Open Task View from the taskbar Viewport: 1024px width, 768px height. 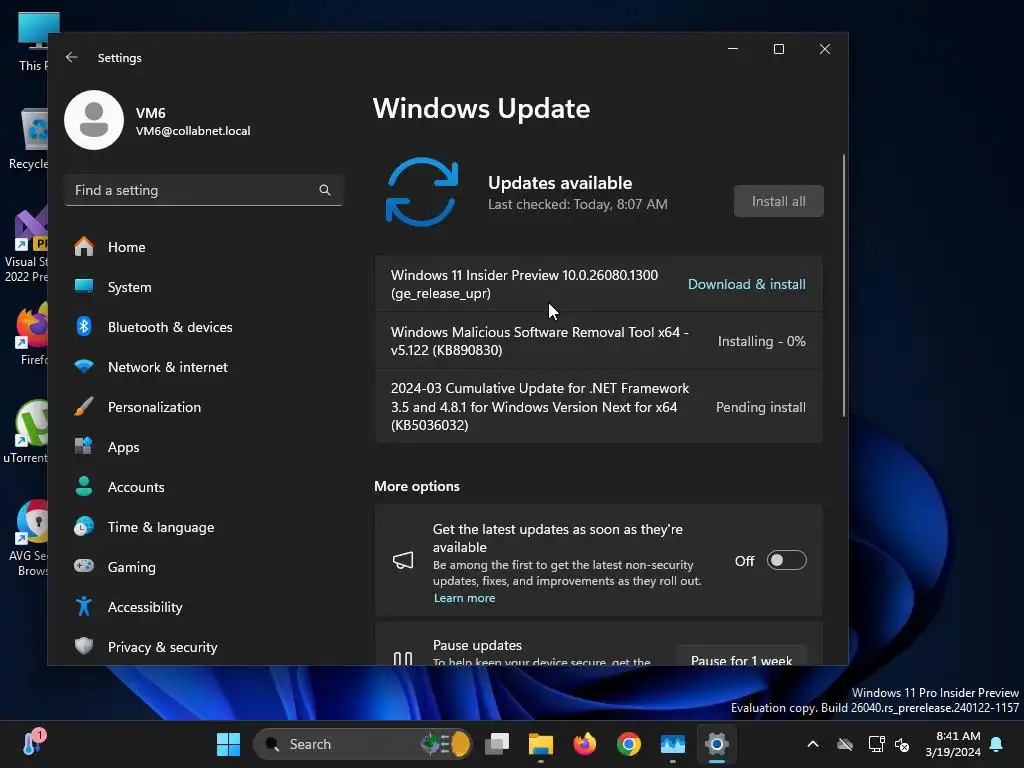[x=497, y=744]
